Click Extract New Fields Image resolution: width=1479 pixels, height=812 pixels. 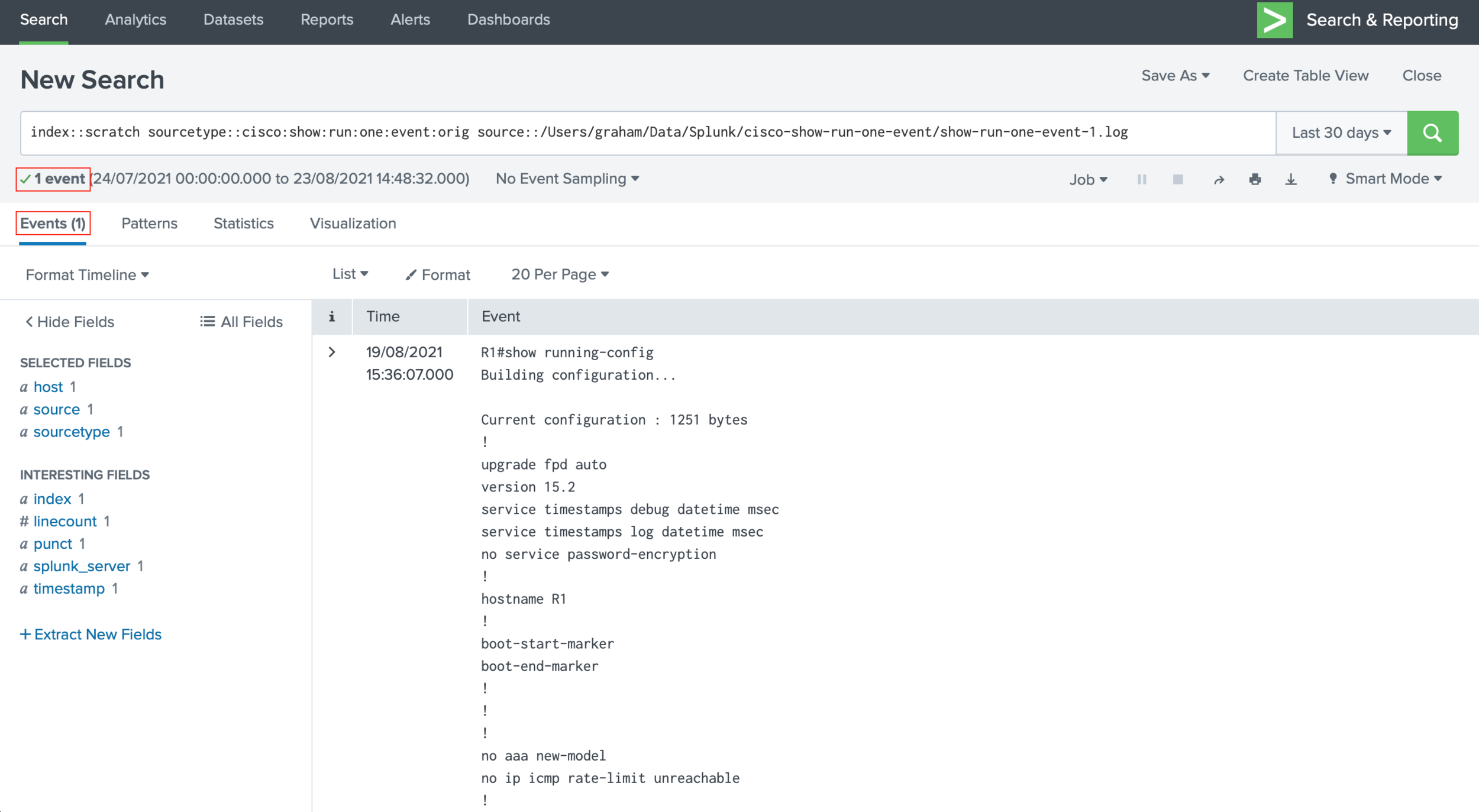[91, 634]
